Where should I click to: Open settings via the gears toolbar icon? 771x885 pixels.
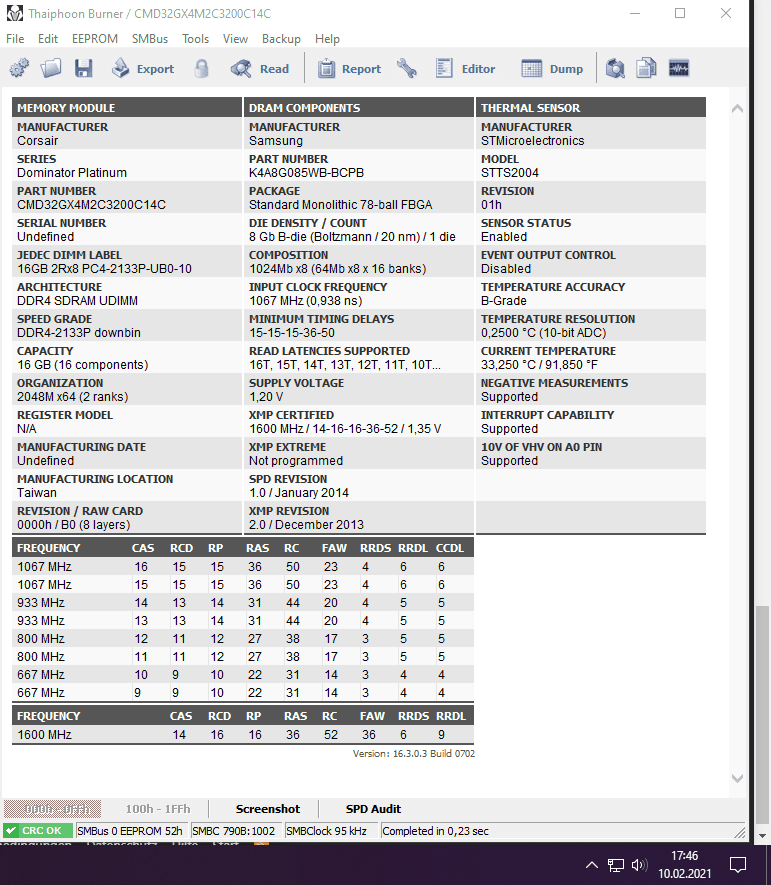[19, 69]
